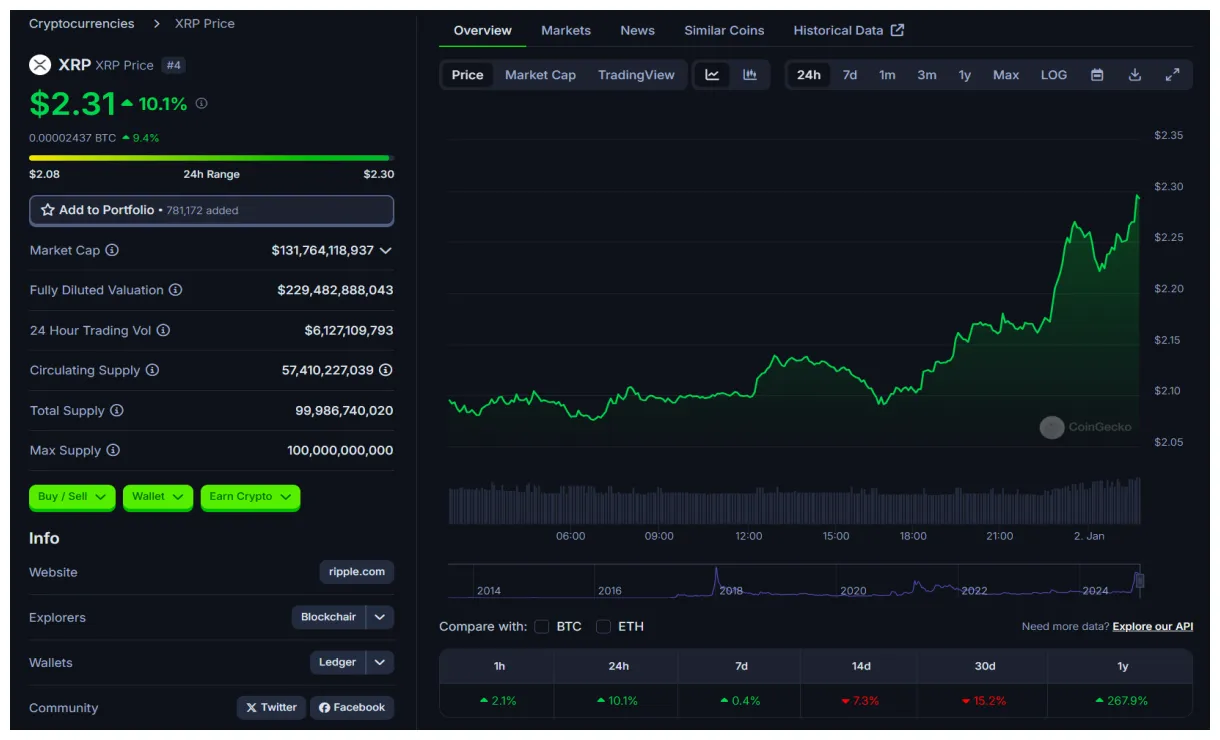Switch to the Markets tab
Viewport: 1220px width, 740px height.
pos(566,30)
